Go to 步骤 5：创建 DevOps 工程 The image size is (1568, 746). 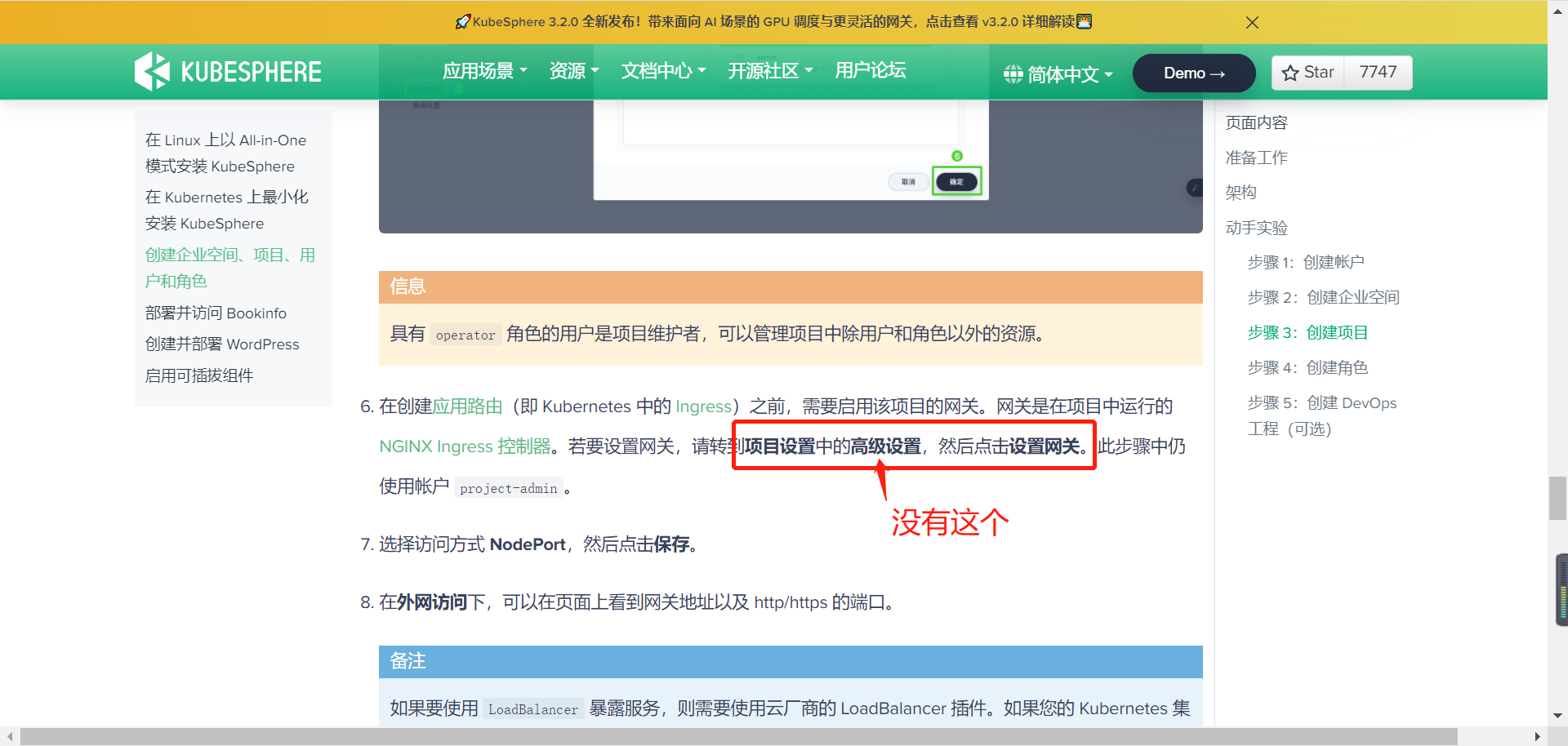click(x=1322, y=416)
